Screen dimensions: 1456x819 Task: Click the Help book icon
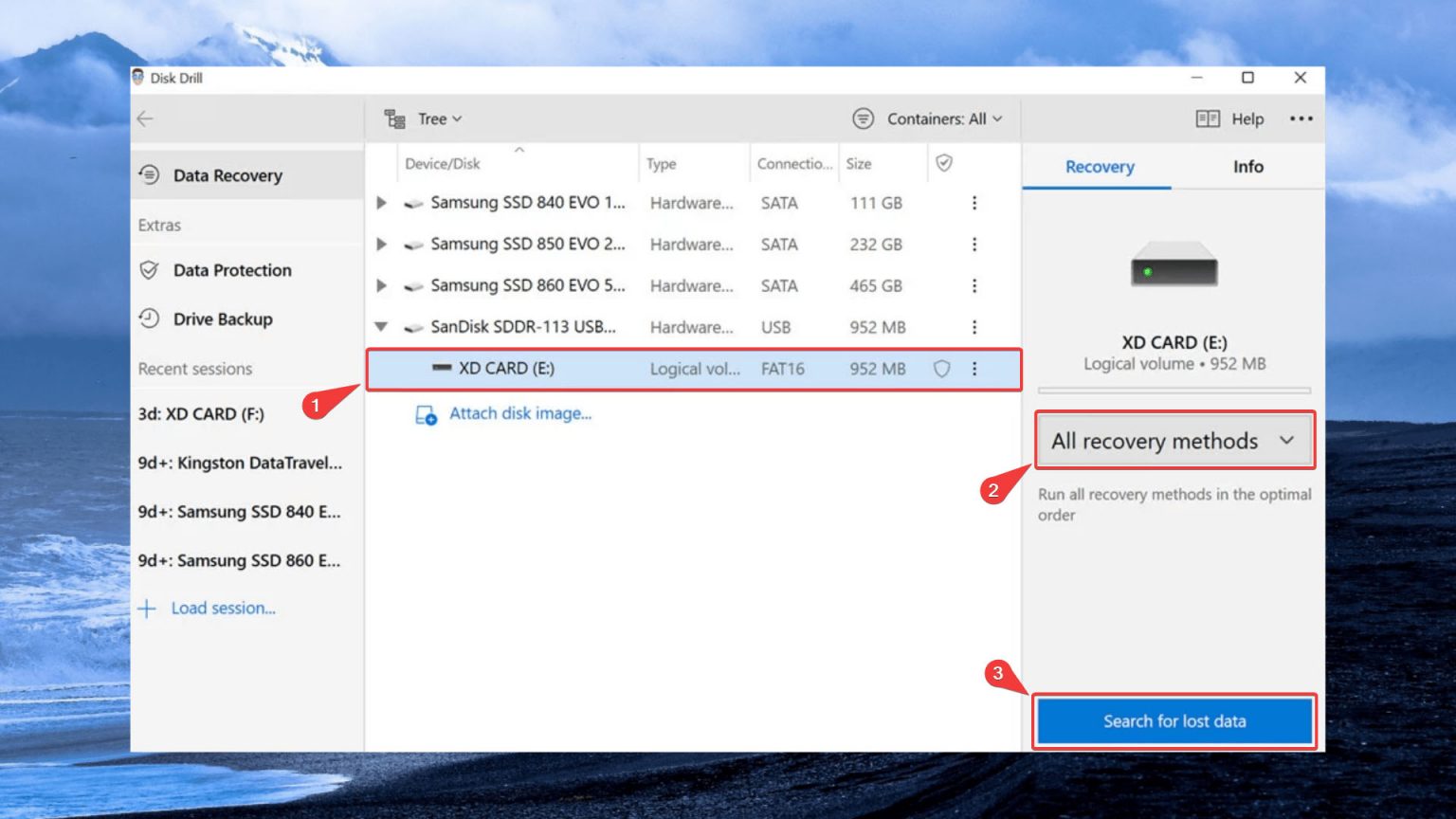pyautogui.click(x=1207, y=118)
